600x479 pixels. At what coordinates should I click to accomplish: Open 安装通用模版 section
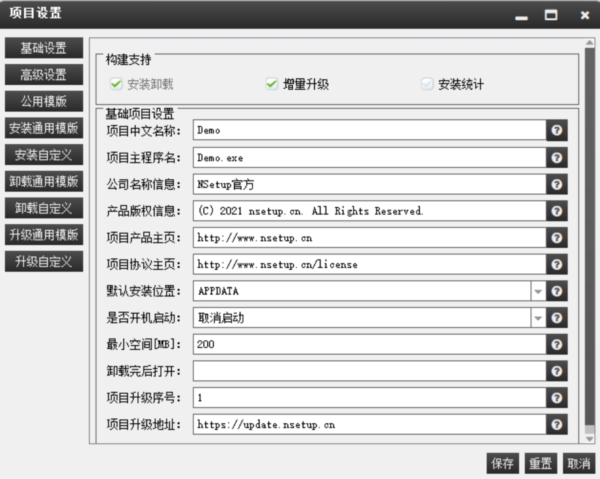coord(44,128)
